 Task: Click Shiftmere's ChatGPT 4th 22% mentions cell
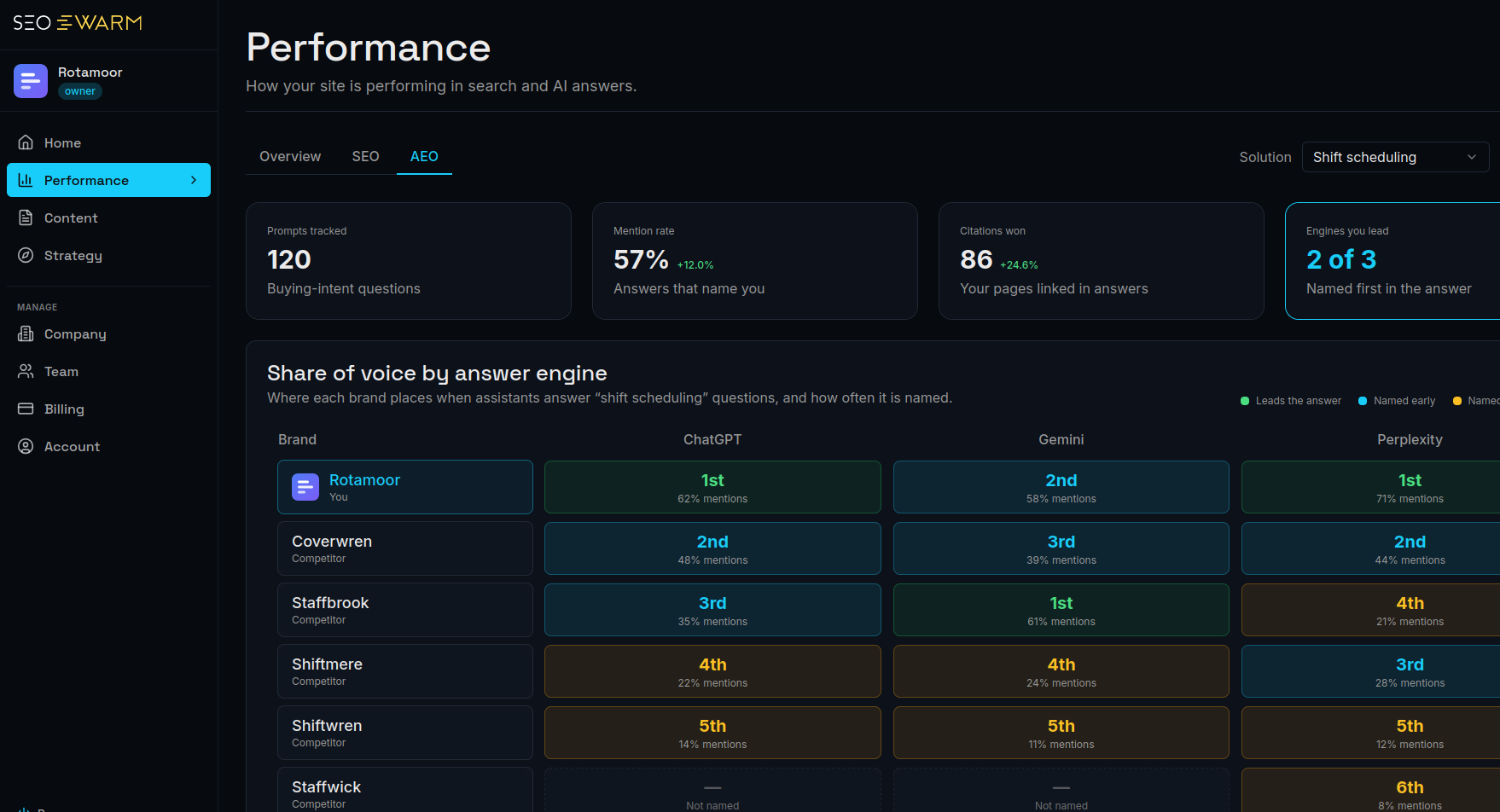712,671
